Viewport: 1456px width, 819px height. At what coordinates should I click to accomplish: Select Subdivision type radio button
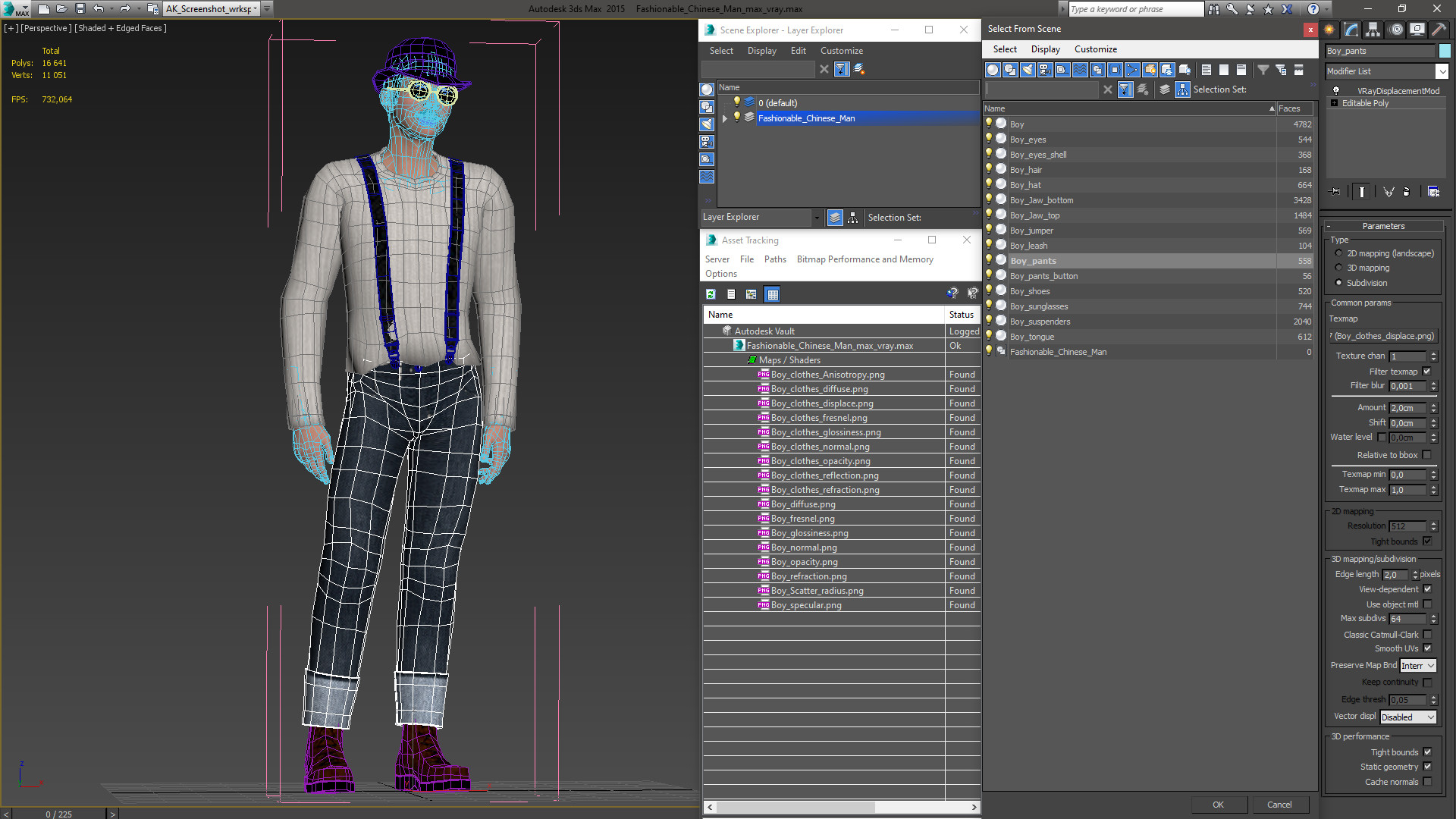pyautogui.click(x=1338, y=283)
